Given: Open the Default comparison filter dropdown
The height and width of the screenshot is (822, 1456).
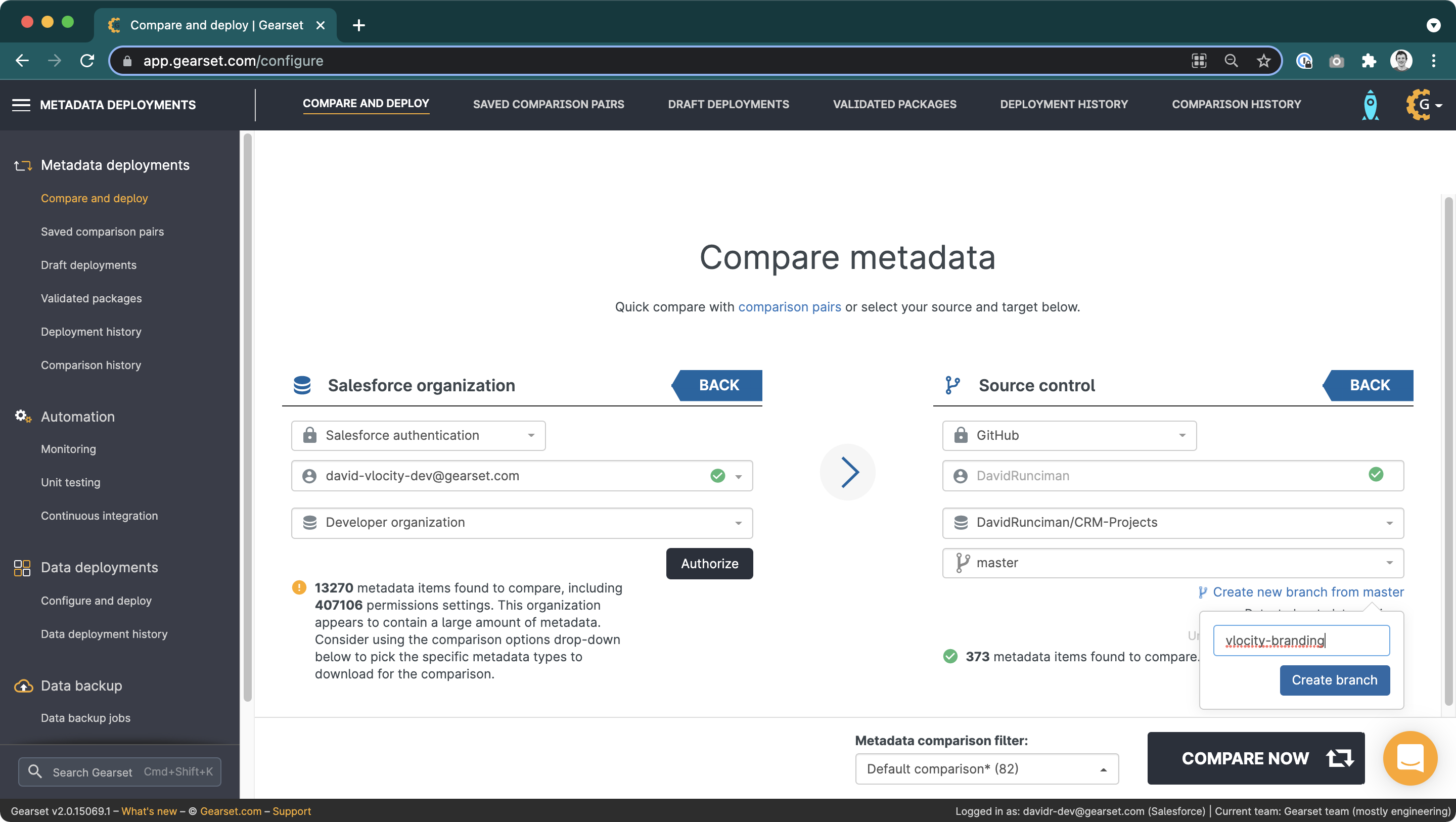Looking at the screenshot, I should pos(987,769).
